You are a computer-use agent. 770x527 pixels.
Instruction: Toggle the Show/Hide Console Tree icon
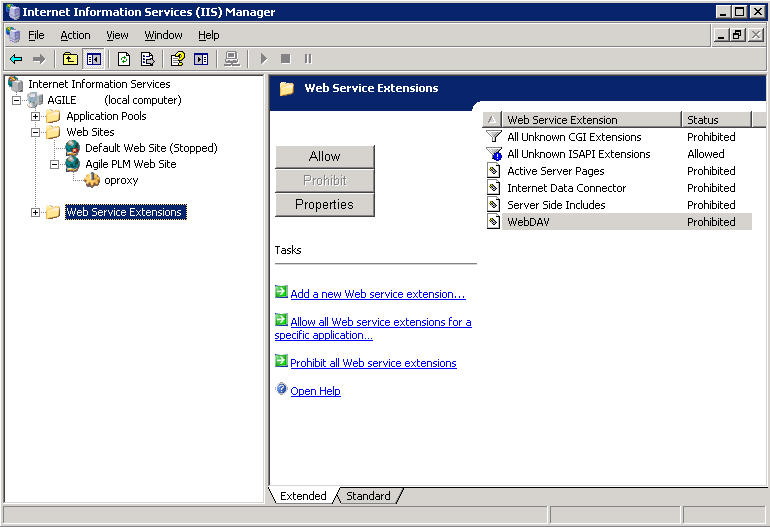[x=93, y=59]
